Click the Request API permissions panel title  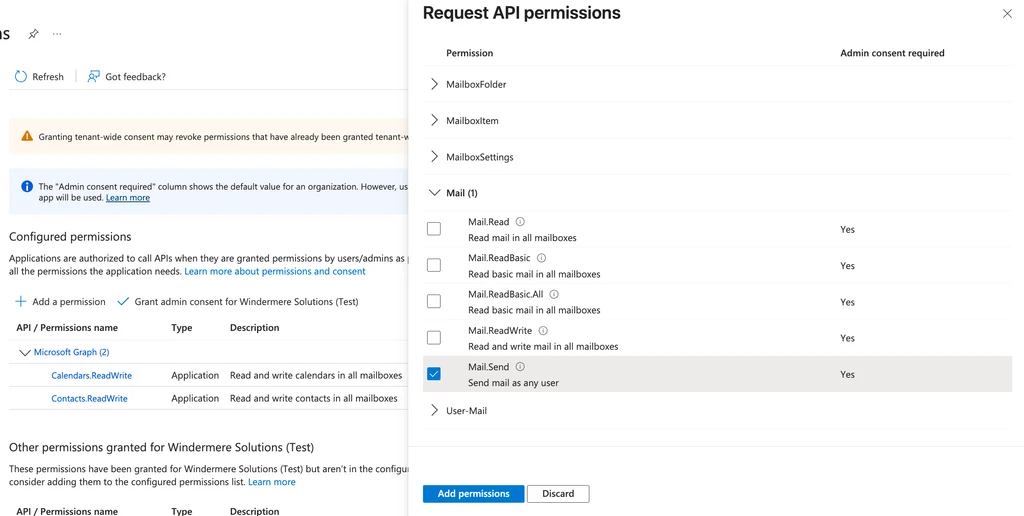click(522, 13)
